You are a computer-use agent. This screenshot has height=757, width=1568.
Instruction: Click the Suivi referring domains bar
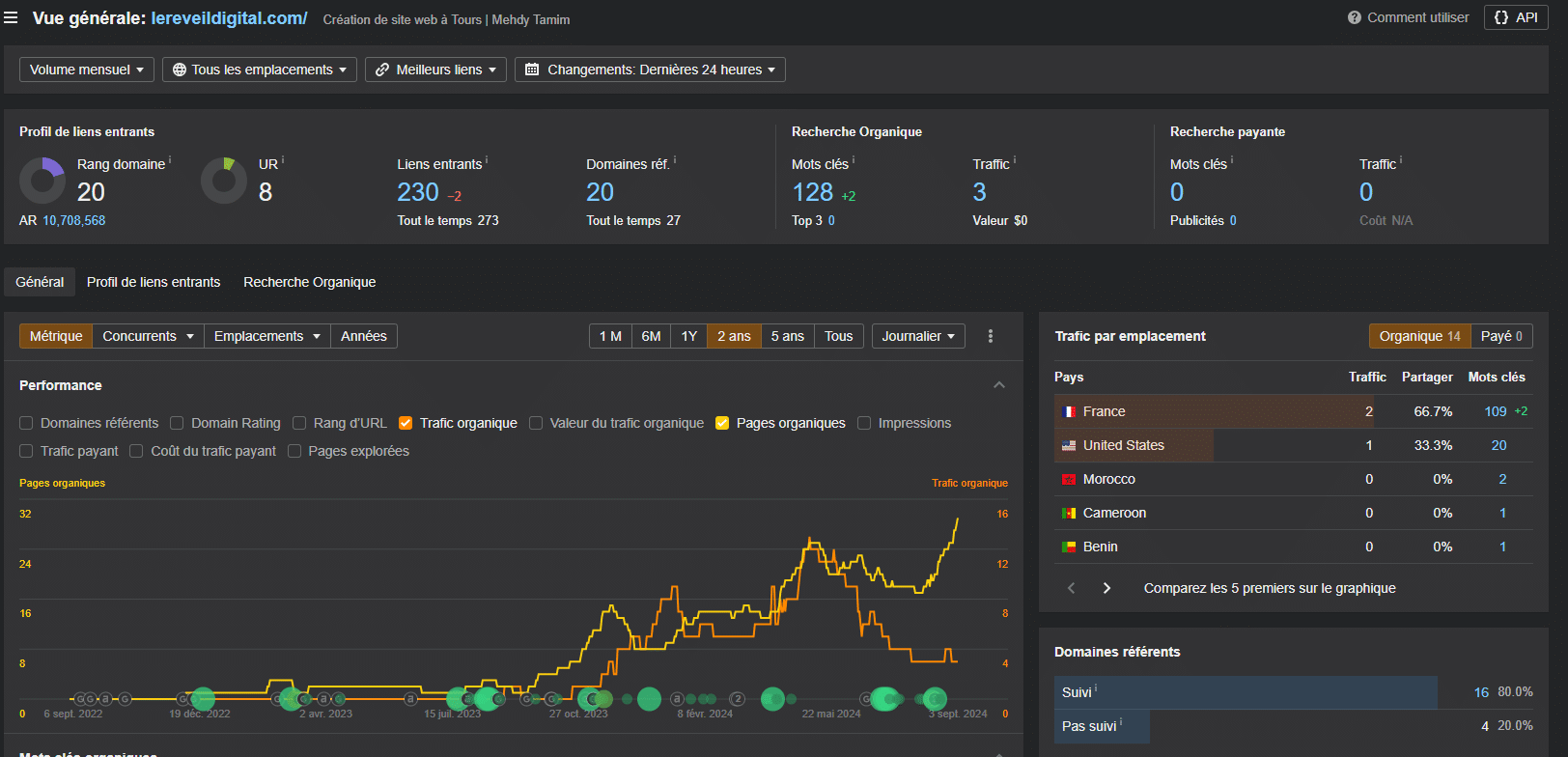click(1246, 692)
